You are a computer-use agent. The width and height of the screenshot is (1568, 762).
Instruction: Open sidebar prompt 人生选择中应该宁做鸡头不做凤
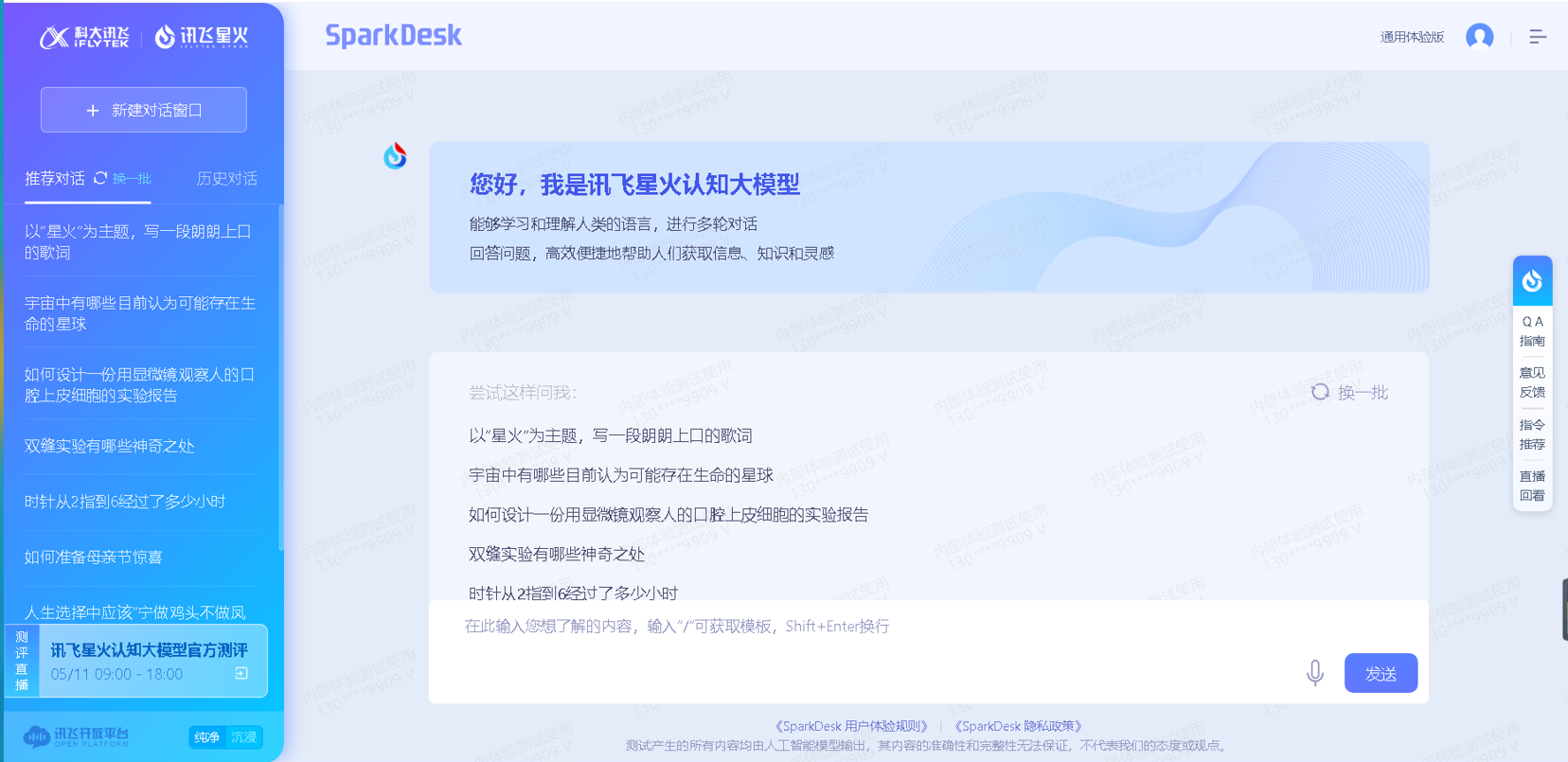(x=135, y=611)
